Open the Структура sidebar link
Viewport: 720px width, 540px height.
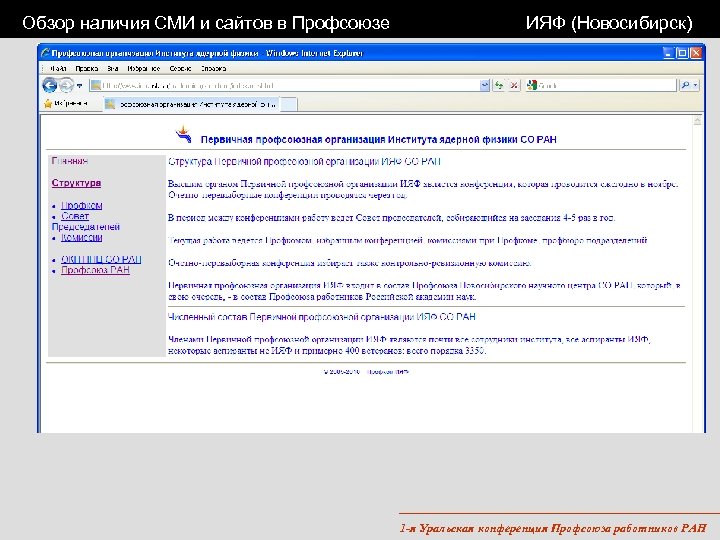click(x=76, y=183)
